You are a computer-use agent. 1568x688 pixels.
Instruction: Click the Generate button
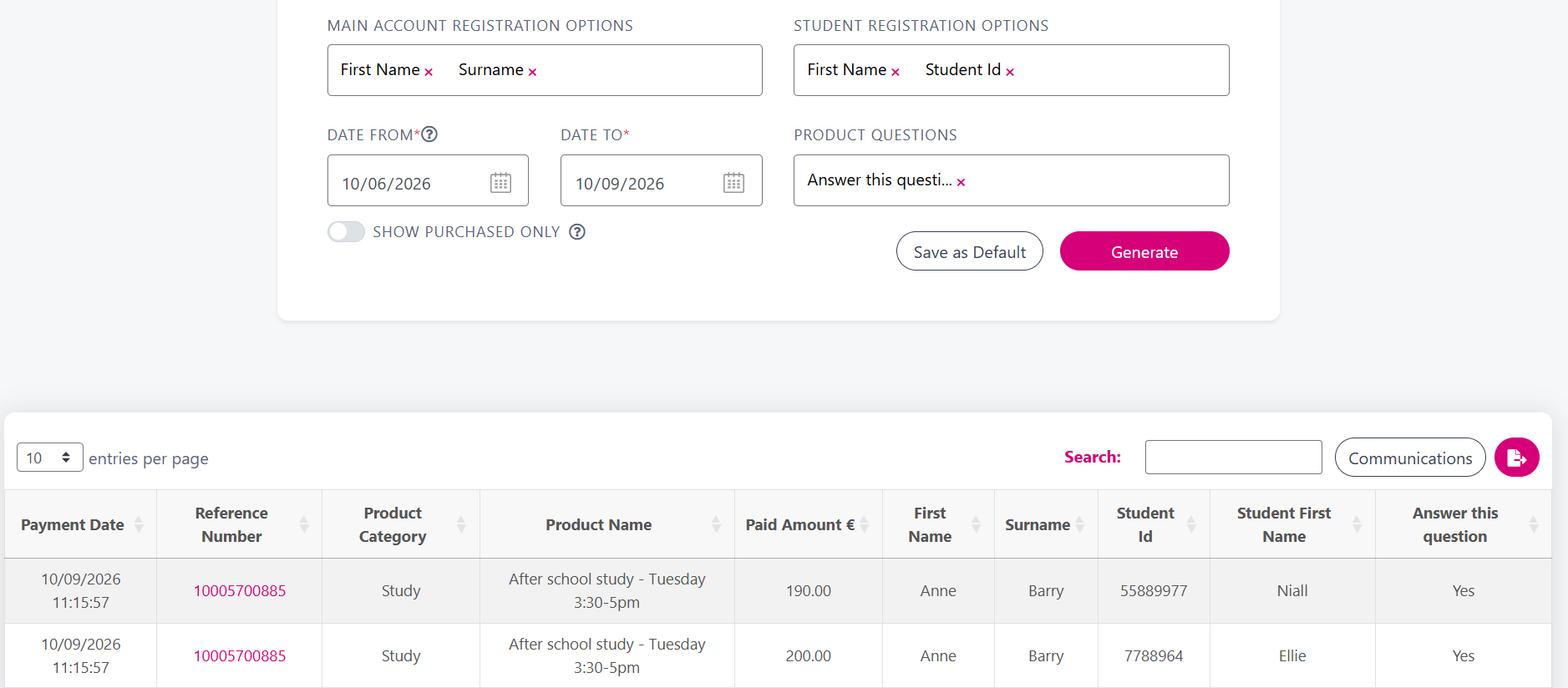click(x=1144, y=251)
